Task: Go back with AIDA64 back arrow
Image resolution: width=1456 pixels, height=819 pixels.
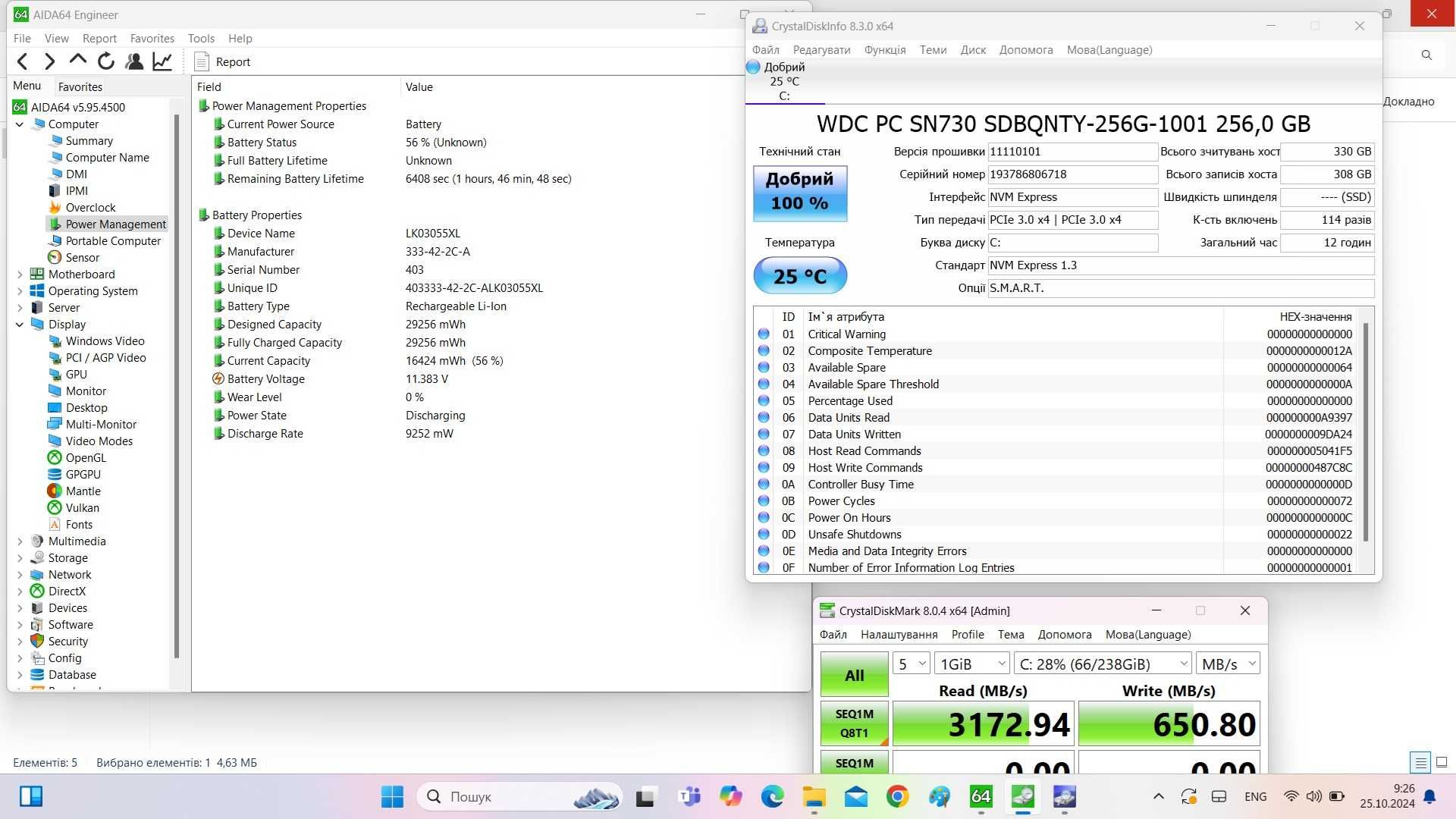Action: tap(23, 61)
